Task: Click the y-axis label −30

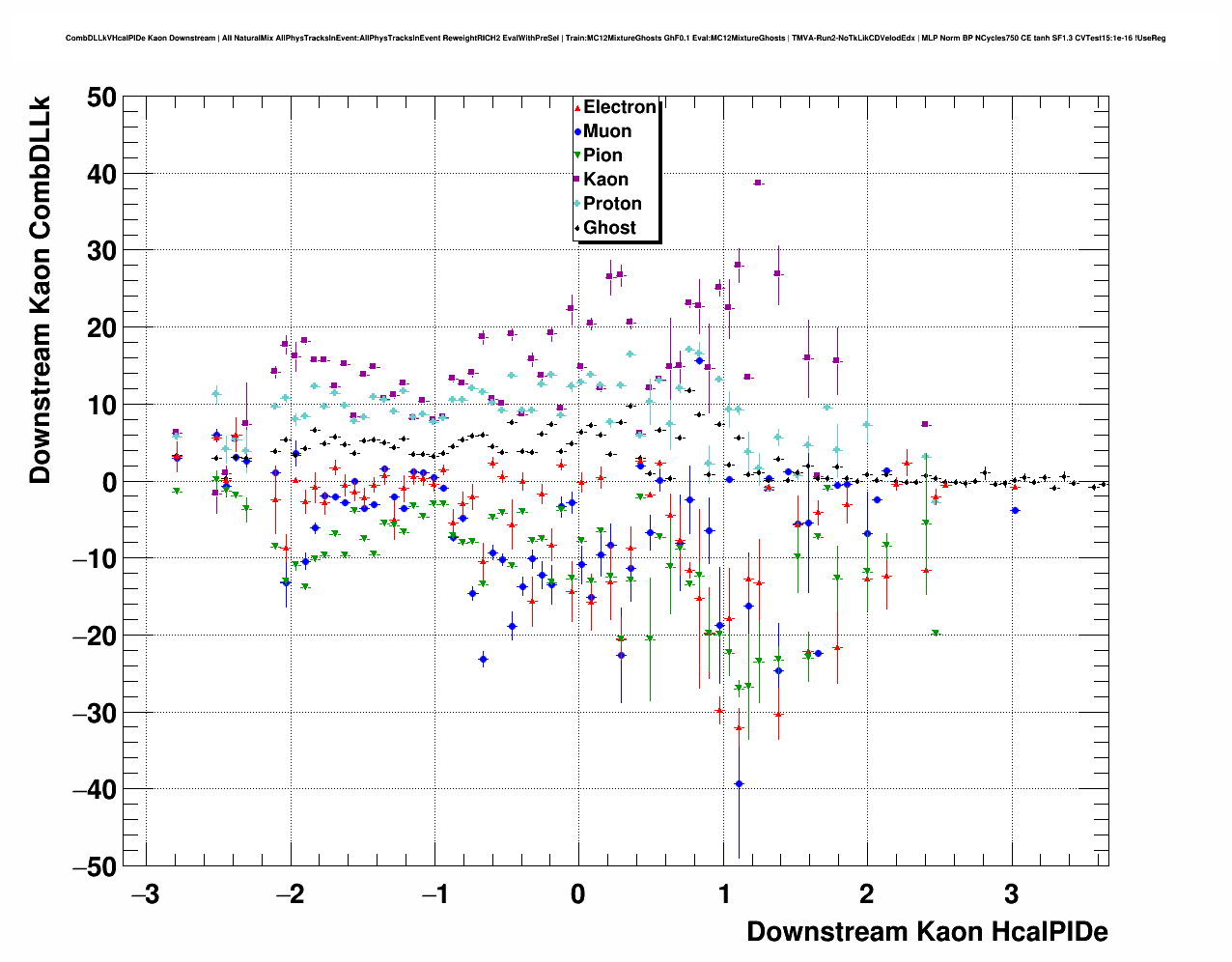Action: click(x=94, y=713)
